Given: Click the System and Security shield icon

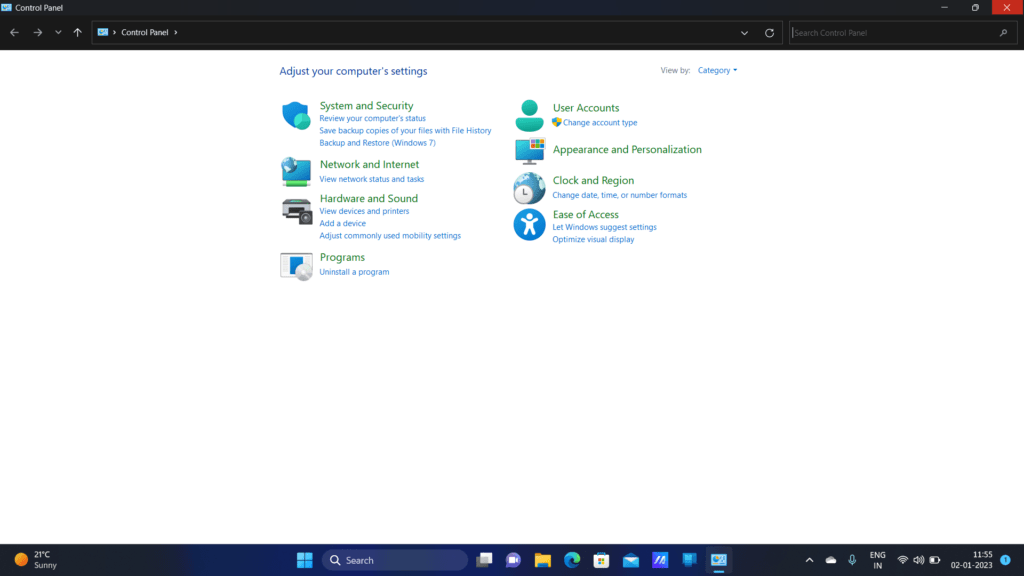Looking at the screenshot, I should [296, 115].
